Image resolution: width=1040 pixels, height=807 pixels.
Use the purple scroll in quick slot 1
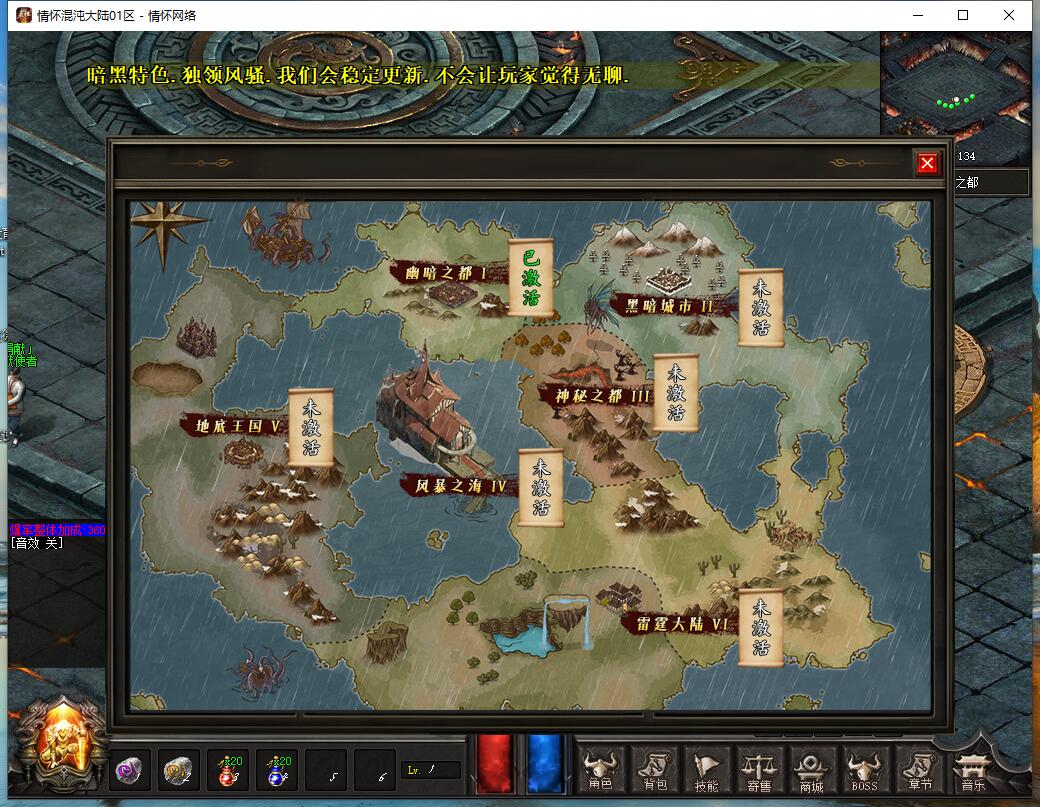pyautogui.click(x=129, y=770)
